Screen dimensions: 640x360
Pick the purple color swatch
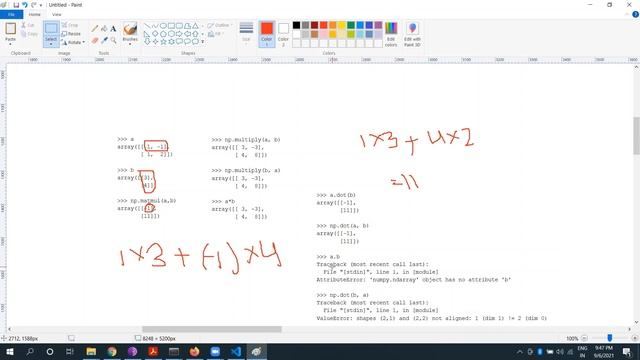pyautogui.click(x=378, y=25)
